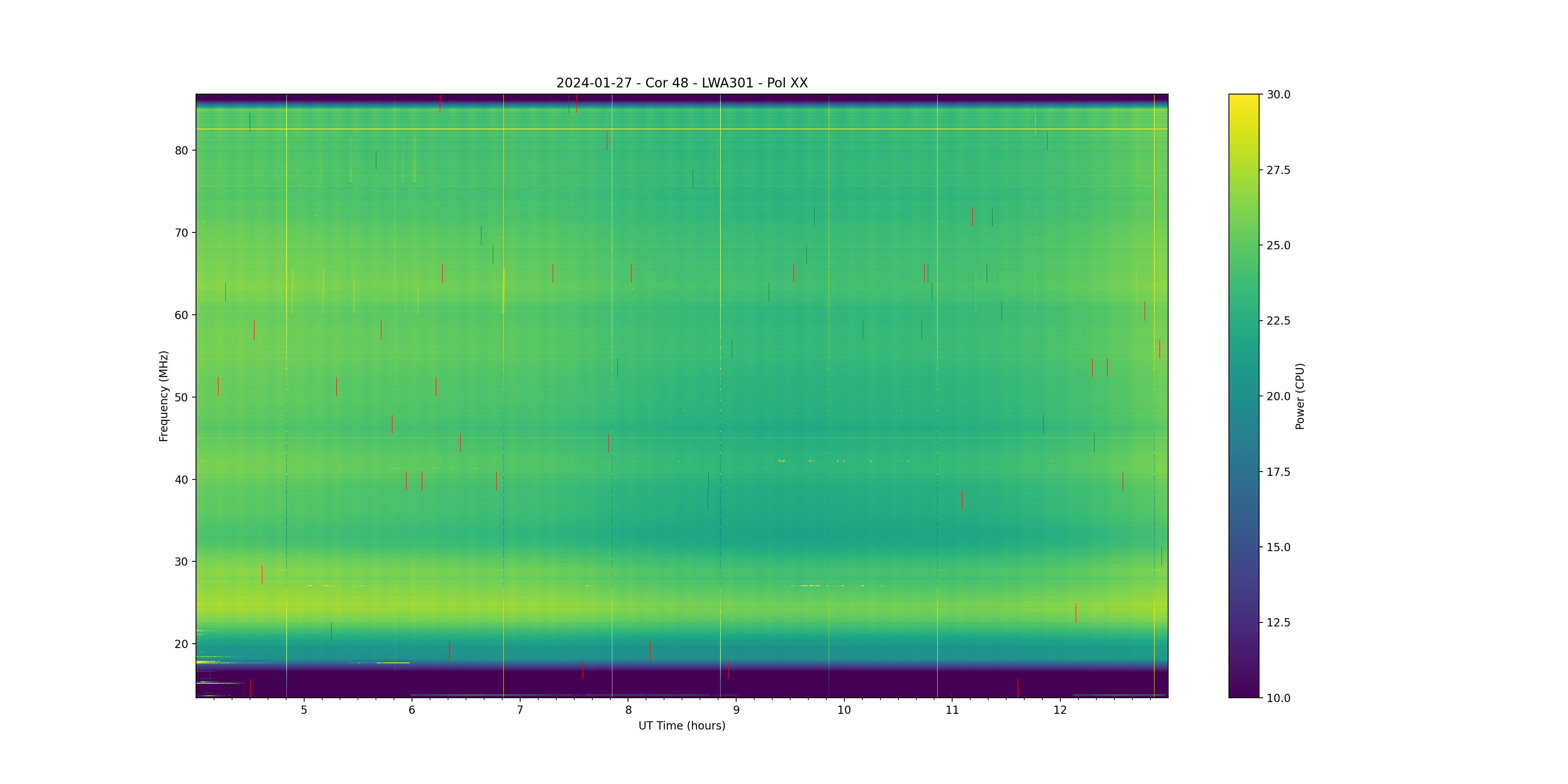The image size is (1568, 784).
Task: Click the x-axis tick label 10
Action: 844,710
